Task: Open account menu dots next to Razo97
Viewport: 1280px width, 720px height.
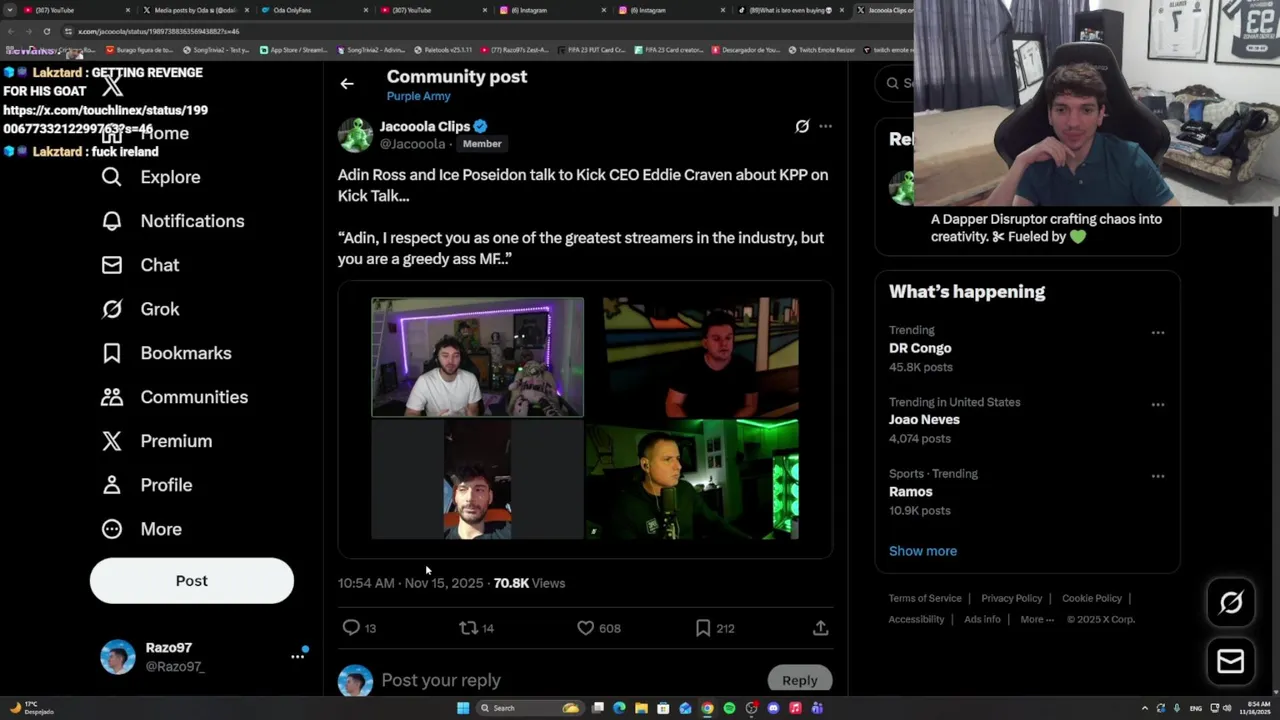Action: (x=297, y=657)
